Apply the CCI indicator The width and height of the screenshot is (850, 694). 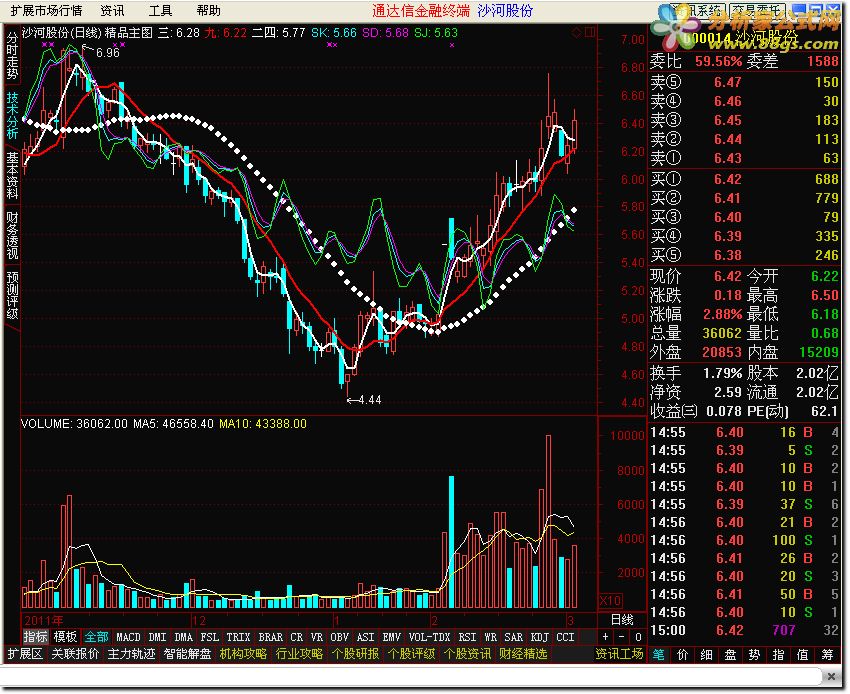565,637
